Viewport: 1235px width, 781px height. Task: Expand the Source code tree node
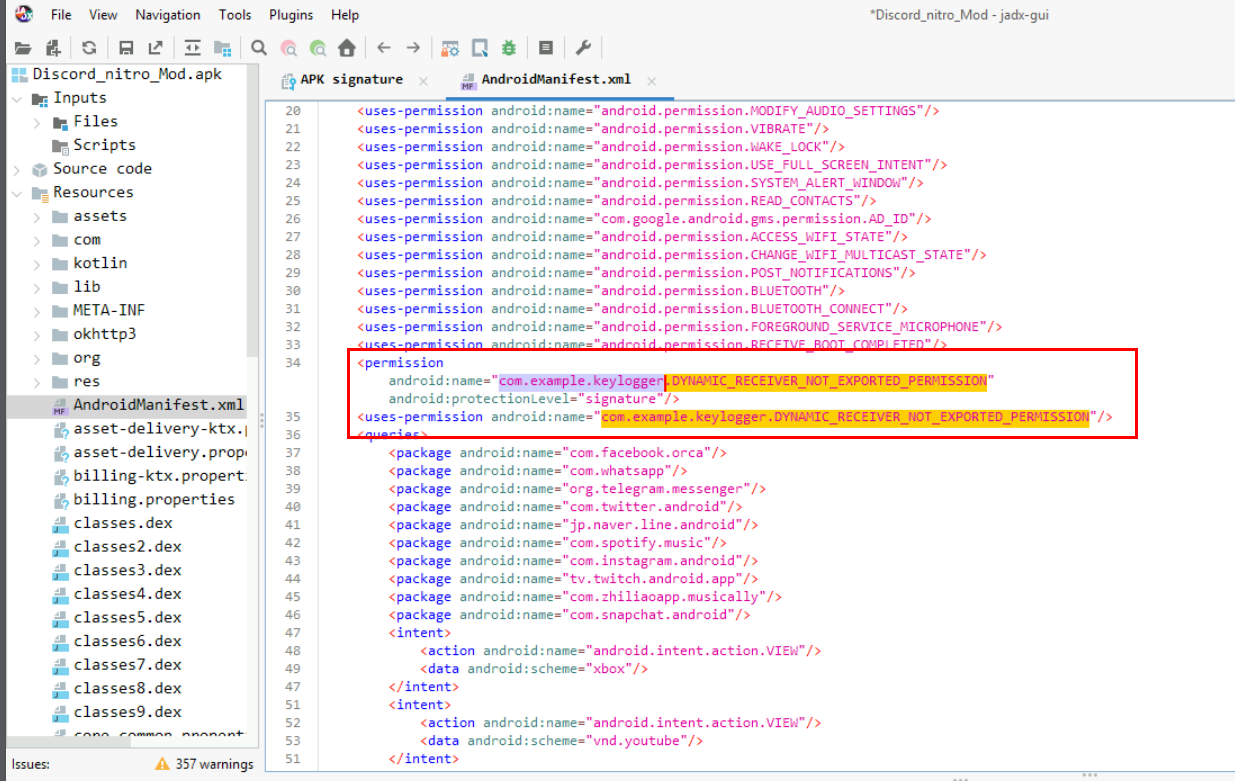17,169
